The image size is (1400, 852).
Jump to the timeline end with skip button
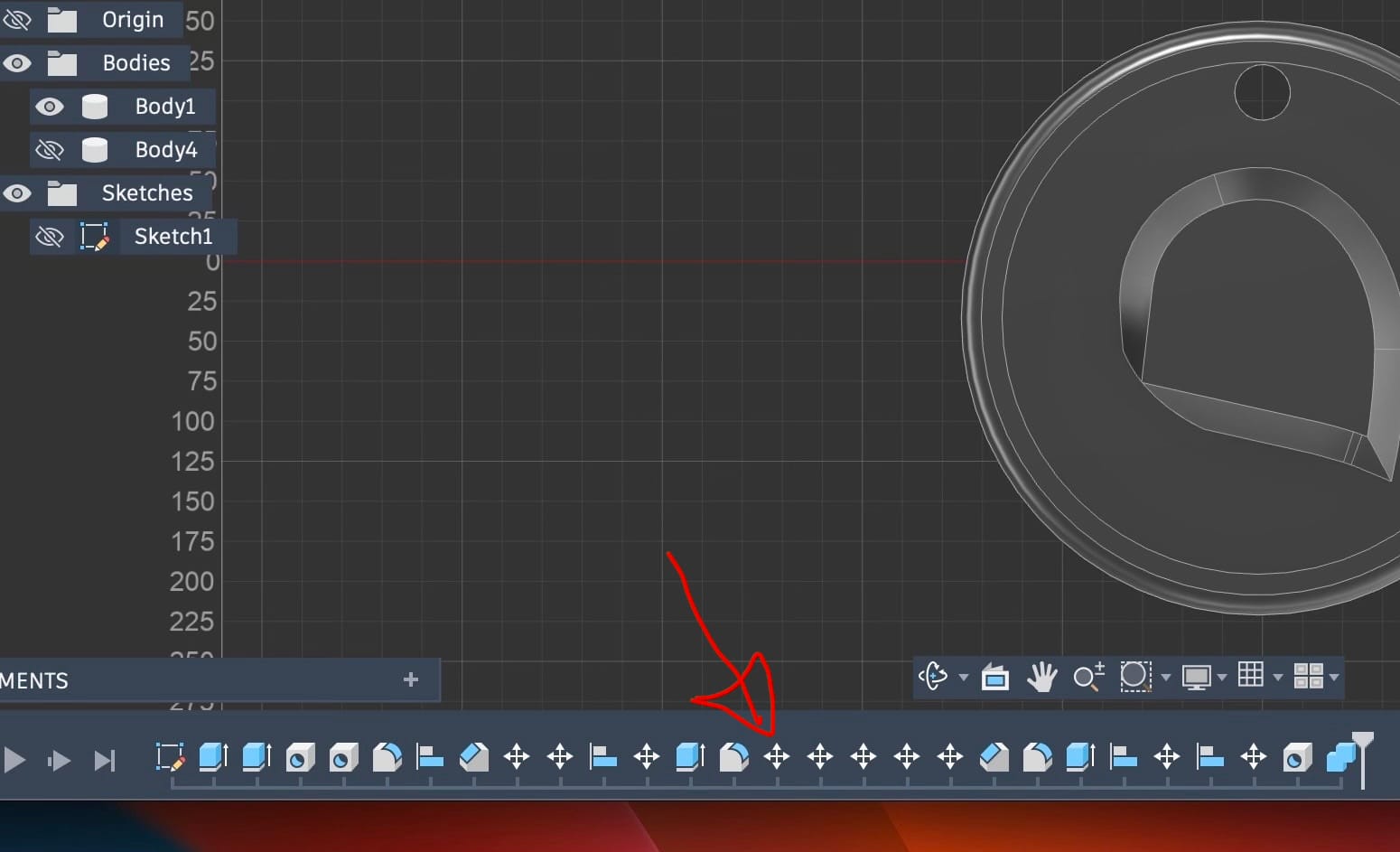click(x=105, y=761)
